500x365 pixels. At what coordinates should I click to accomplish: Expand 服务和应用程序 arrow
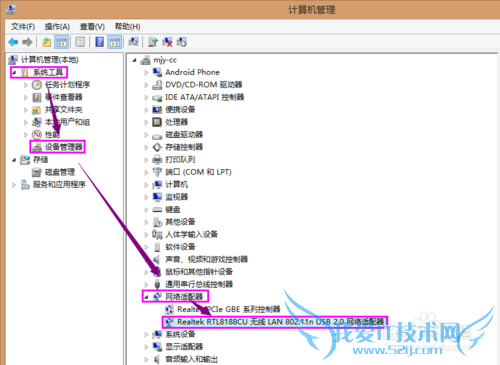pyautogui.click(x=14, y=185)
